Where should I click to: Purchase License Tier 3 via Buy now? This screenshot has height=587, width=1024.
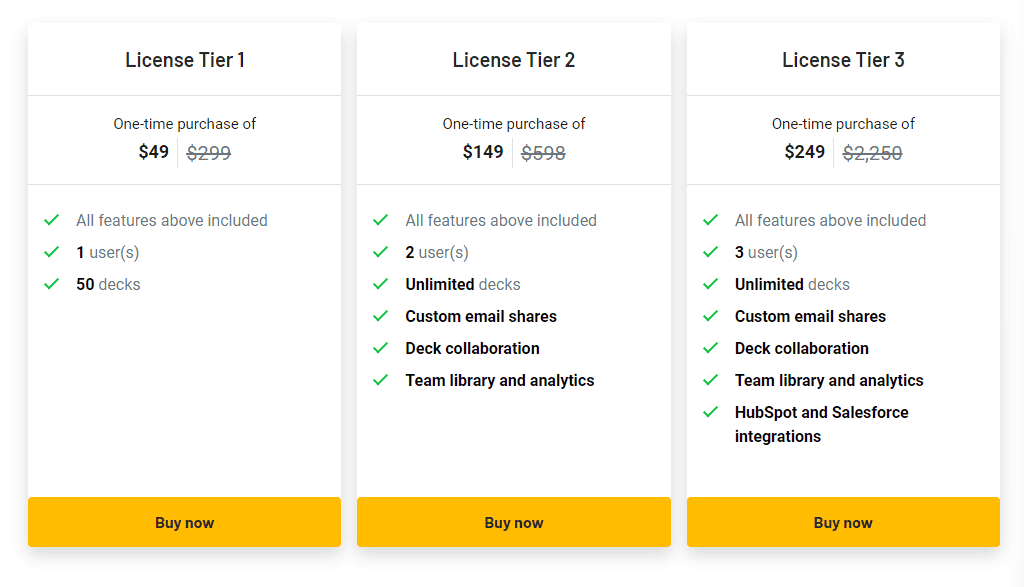coord(842,522)
